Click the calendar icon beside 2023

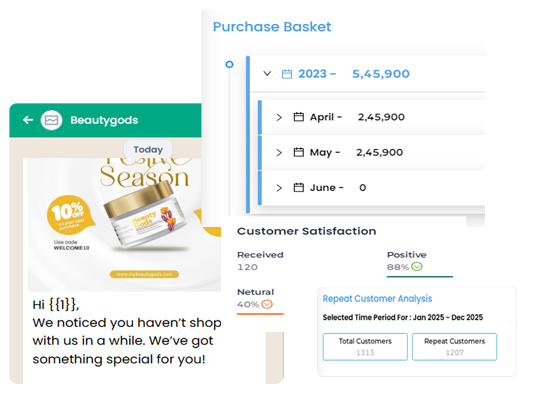click(287, 74)
